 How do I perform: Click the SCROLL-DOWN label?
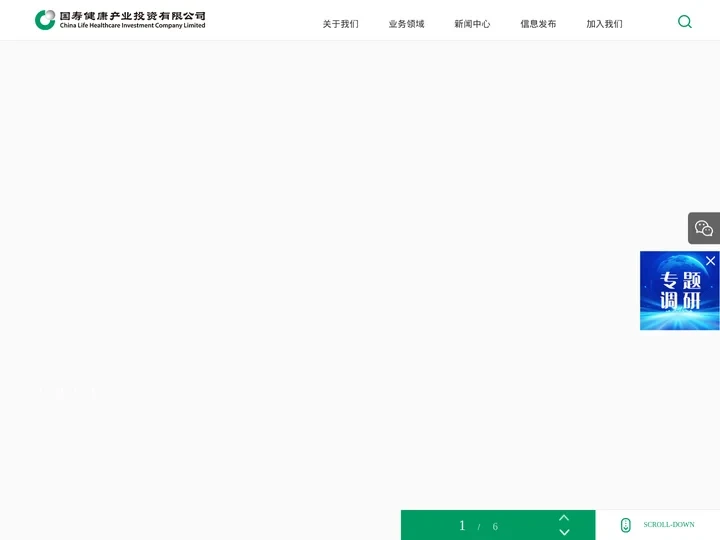pyautogui.click(x=669, y=524)
